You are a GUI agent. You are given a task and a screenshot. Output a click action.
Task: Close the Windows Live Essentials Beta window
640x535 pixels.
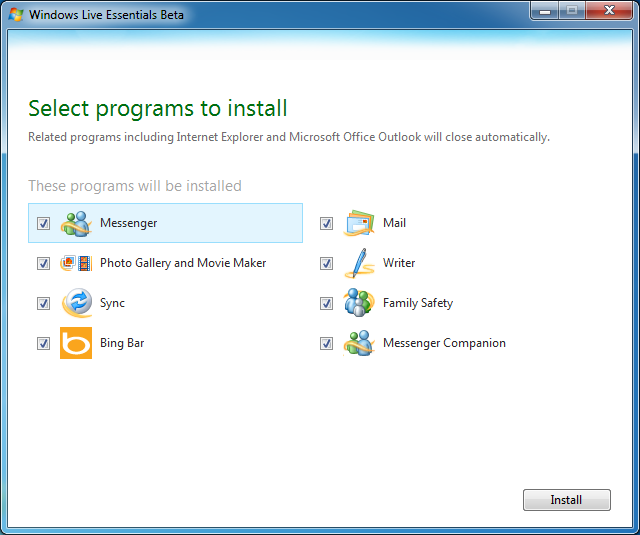[609, 11]
